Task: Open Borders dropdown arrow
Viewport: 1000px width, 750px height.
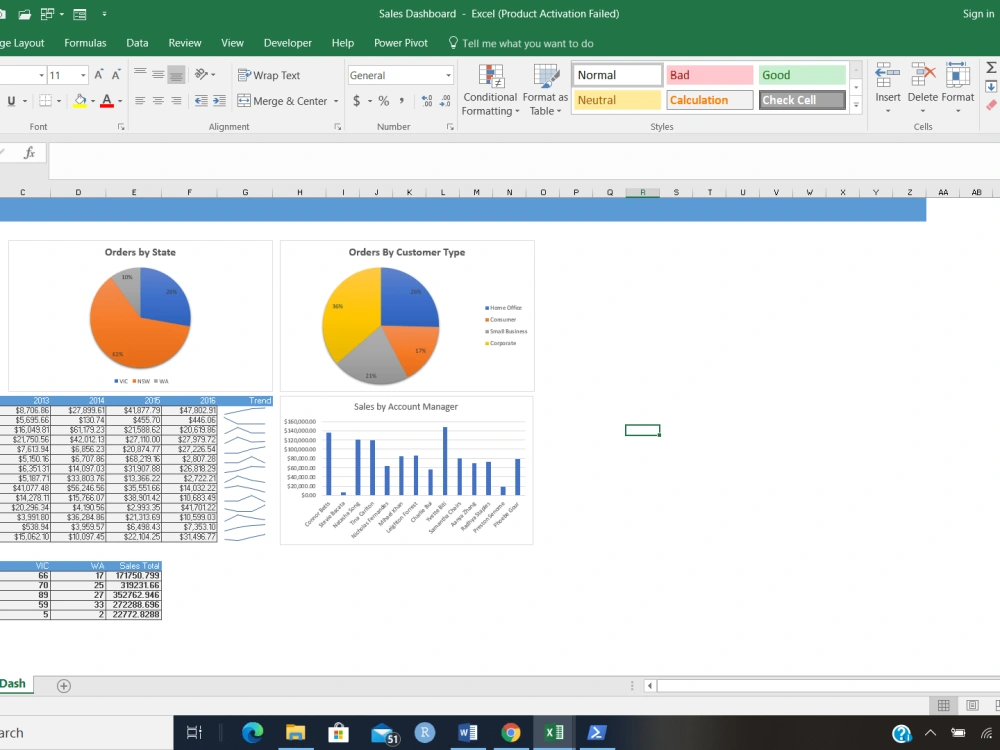Action: (59, 101)
